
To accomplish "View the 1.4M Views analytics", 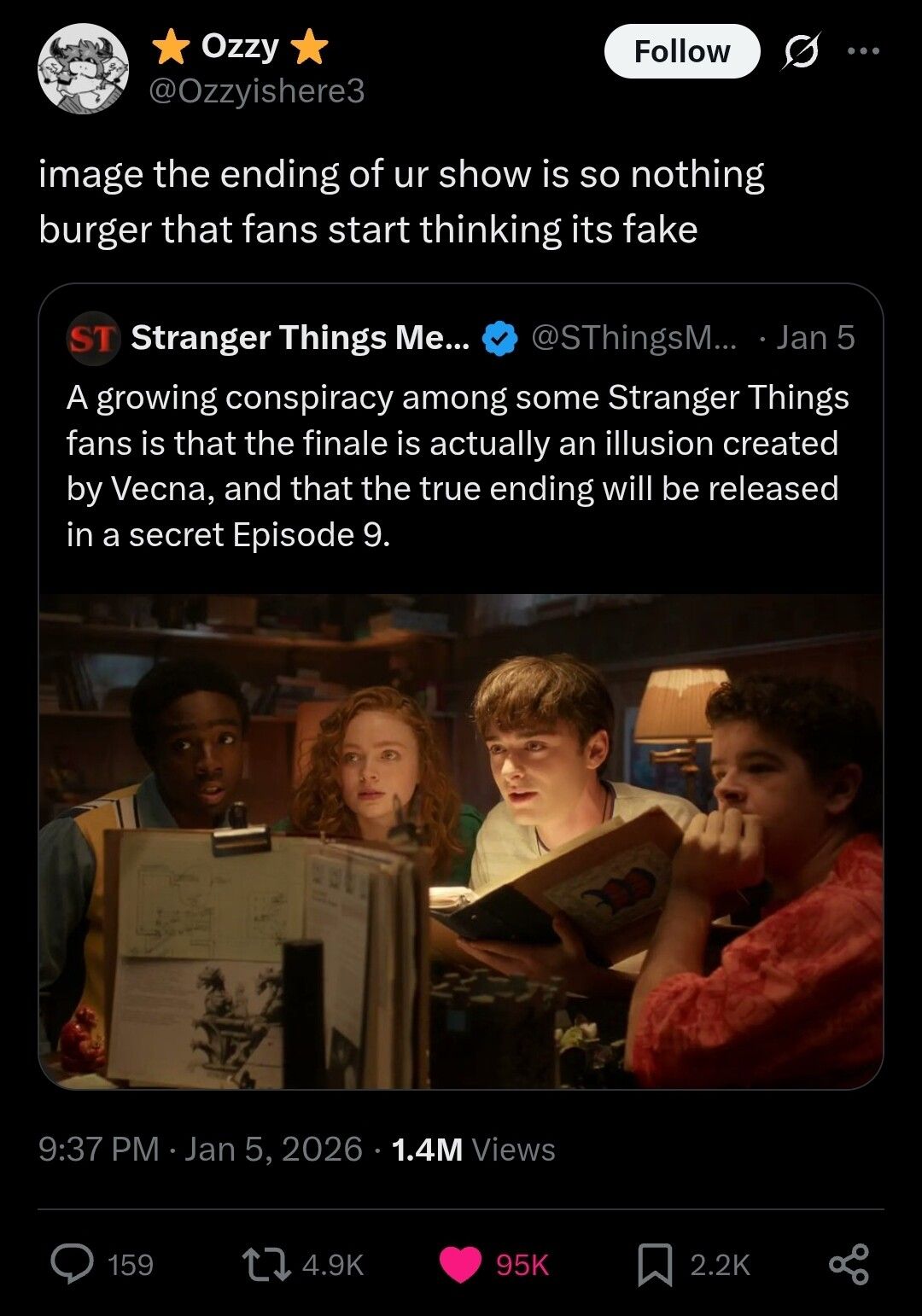I will point(473,1150).
